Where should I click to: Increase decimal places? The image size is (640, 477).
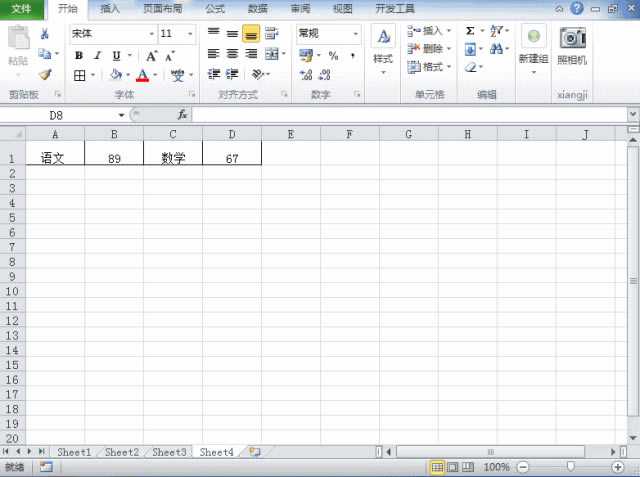pyautogui.click(x=306, y=75)
